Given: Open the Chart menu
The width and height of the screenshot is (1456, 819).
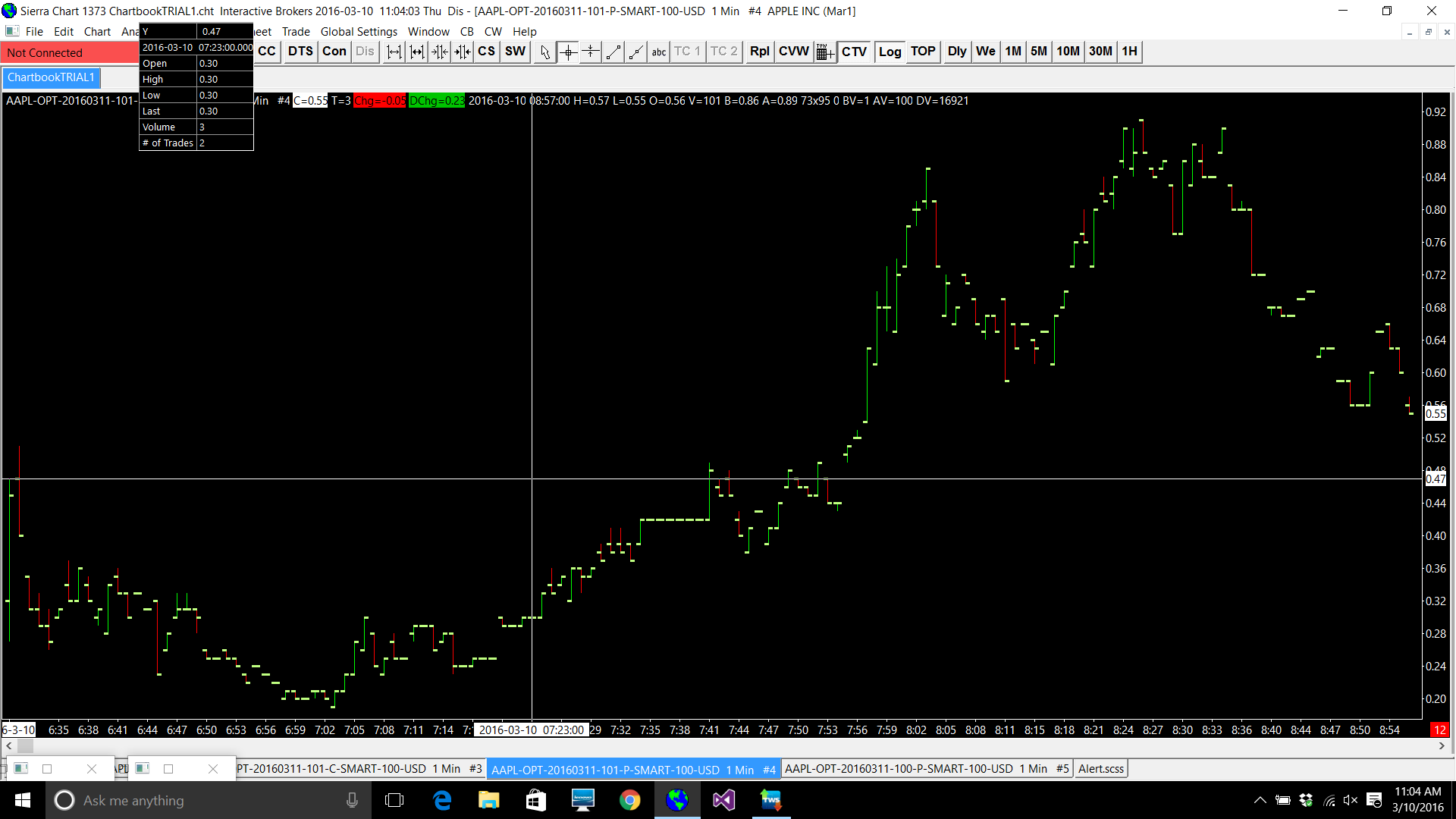Looking at the screenshot, I should [x=97, y=32].
